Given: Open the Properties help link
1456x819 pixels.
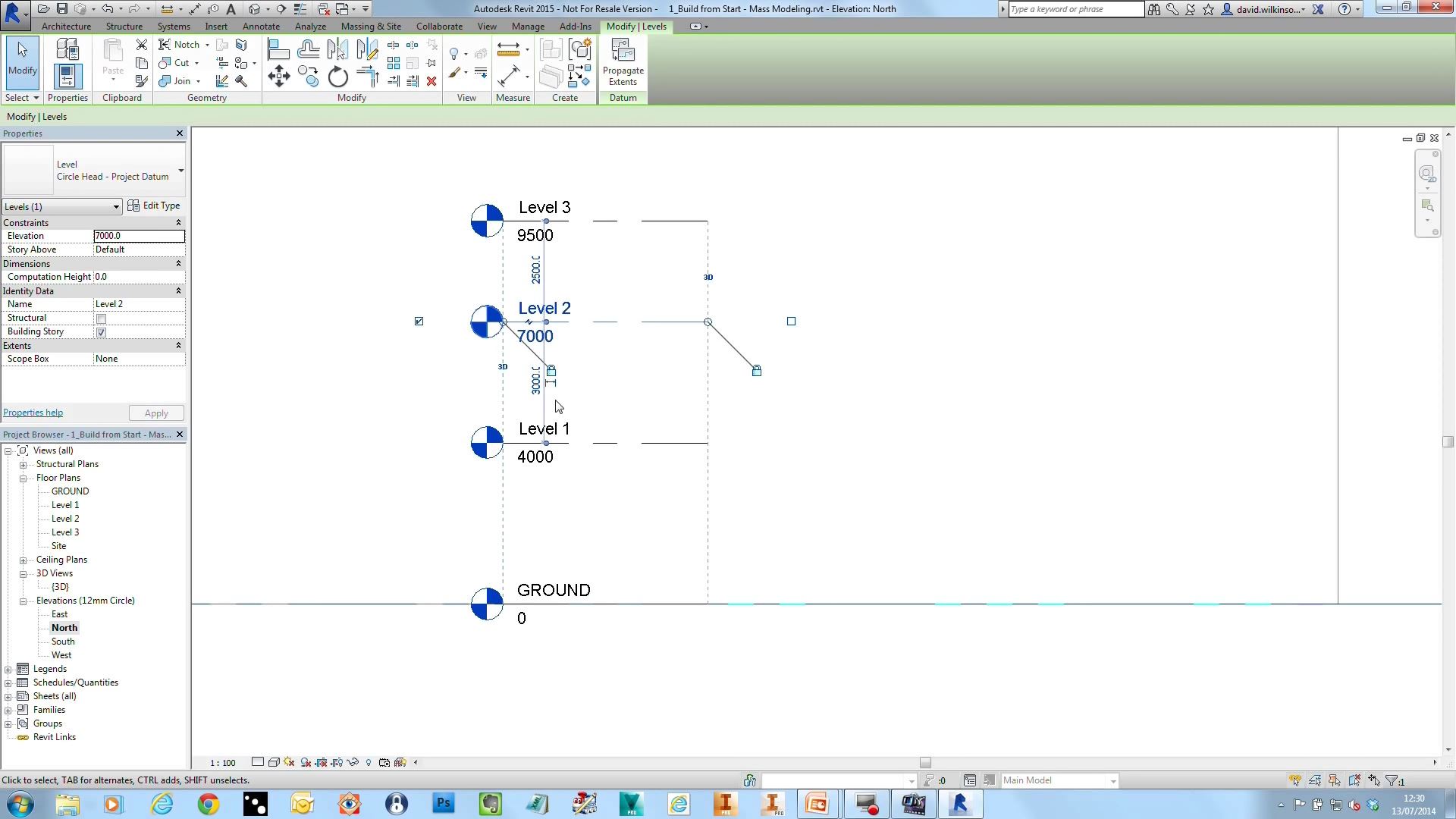Looking at the screenshot, I should click(x=33, y=413).
